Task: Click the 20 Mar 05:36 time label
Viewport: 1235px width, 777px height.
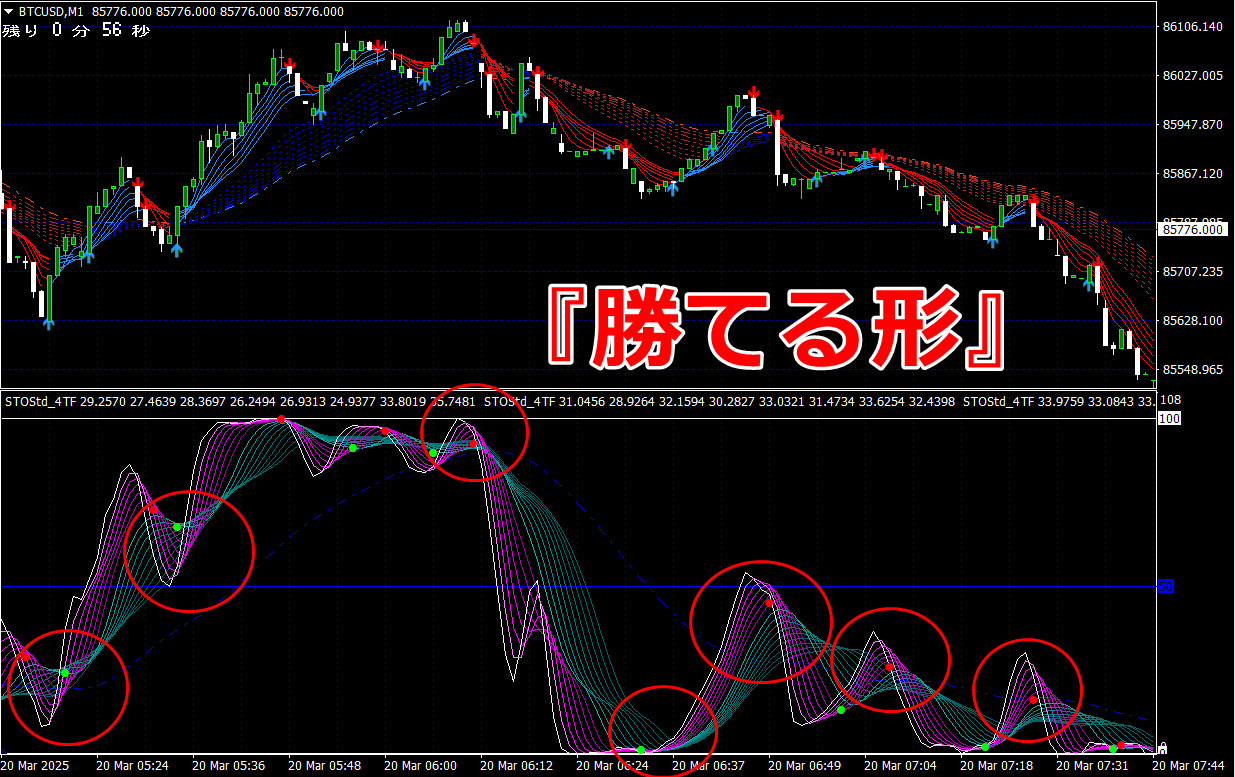Action: tap(228, 765)
